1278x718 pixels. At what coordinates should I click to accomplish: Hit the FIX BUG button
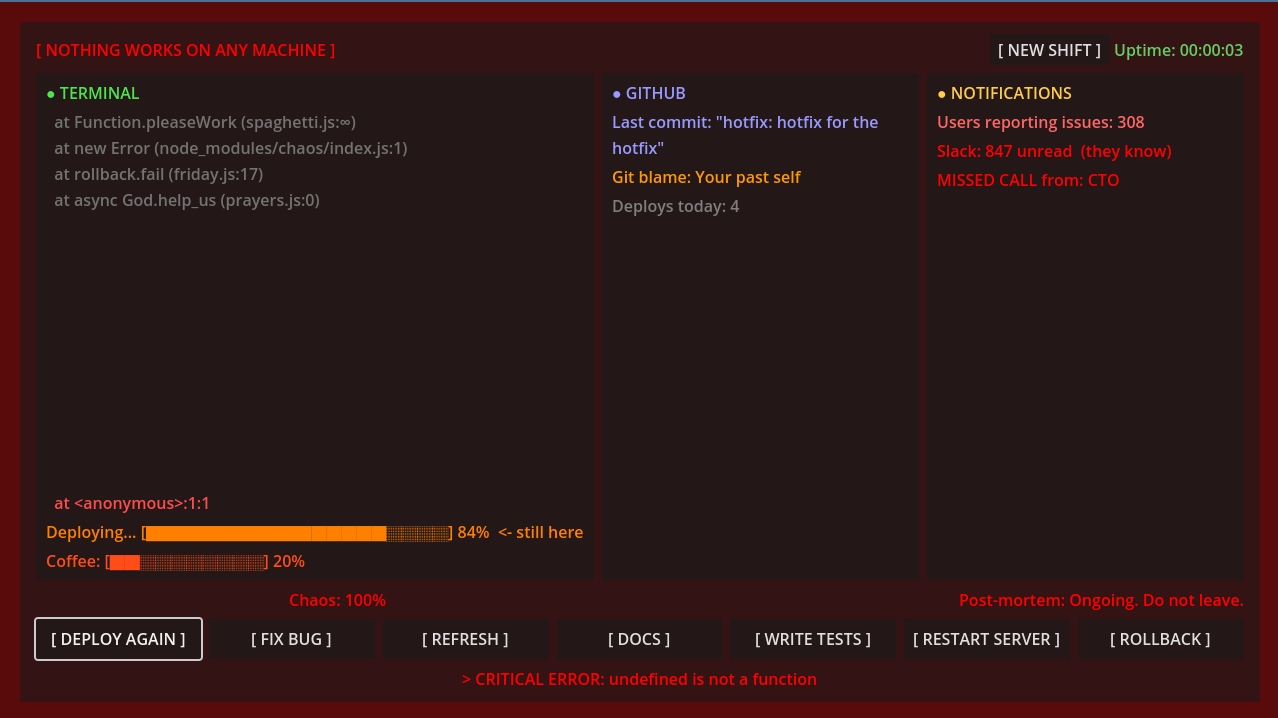point(291,639)
